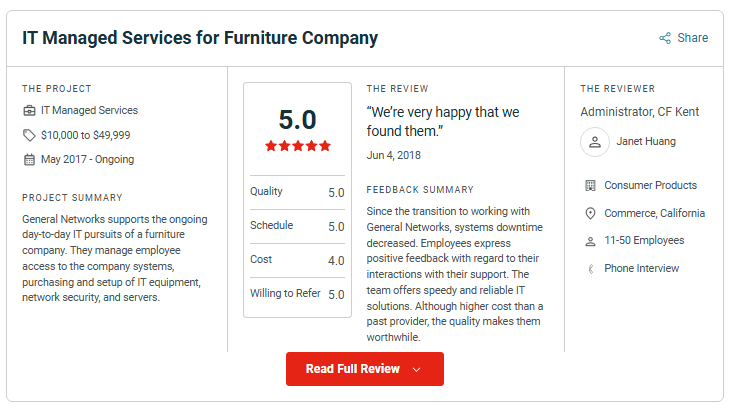Click the red five-star rating

[297, 146]
